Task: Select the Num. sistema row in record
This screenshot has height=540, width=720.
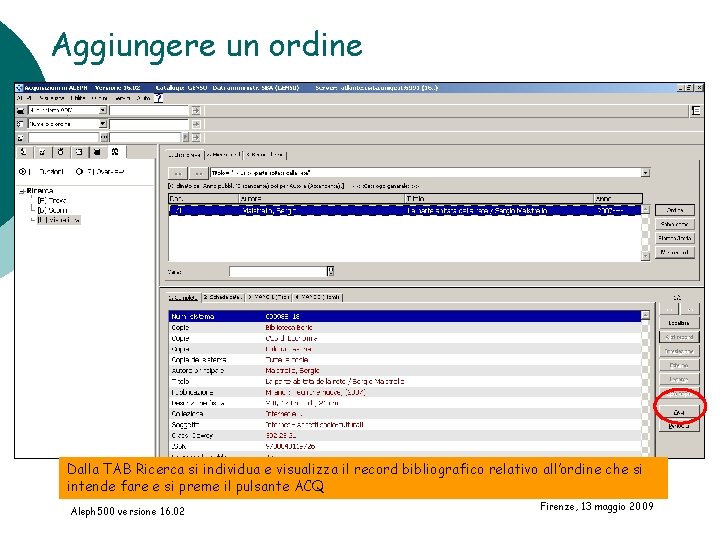Action: point(405,316)
